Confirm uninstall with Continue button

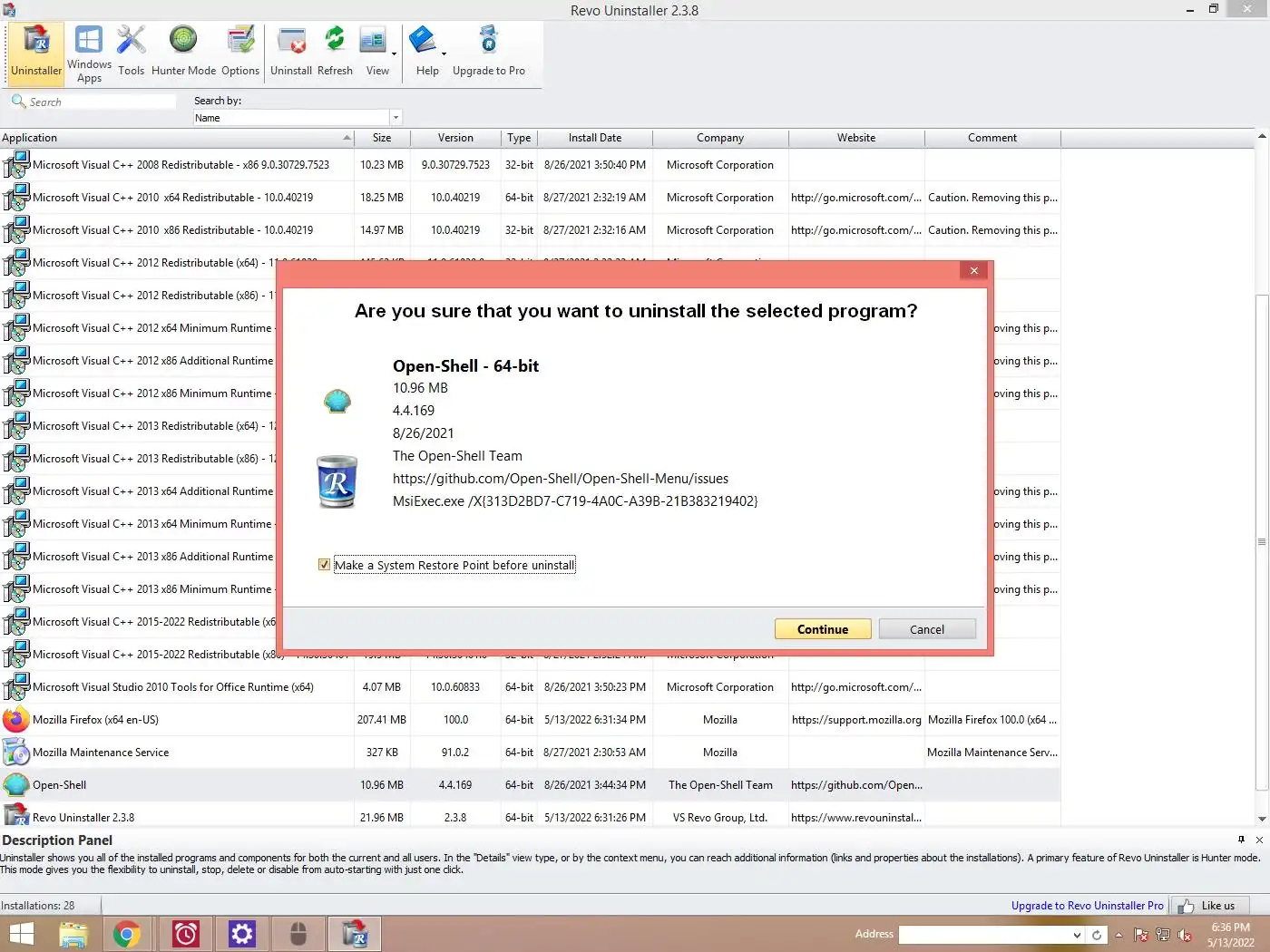click(823, 629)
